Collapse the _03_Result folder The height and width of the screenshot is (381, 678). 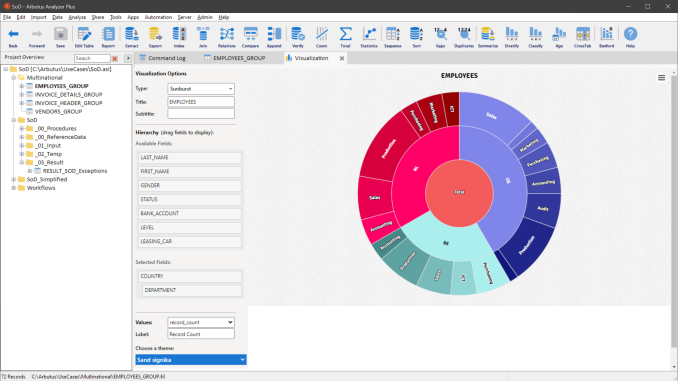[22, 163]
